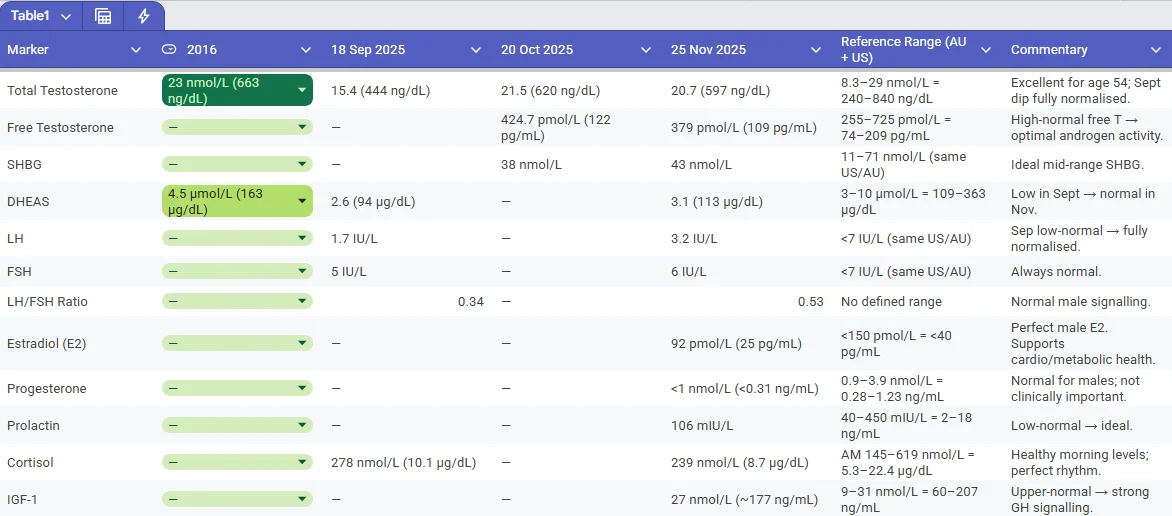
Task: Open the 25 Nov 2025 column filter arrow
Action: click(x=816, y=50)
